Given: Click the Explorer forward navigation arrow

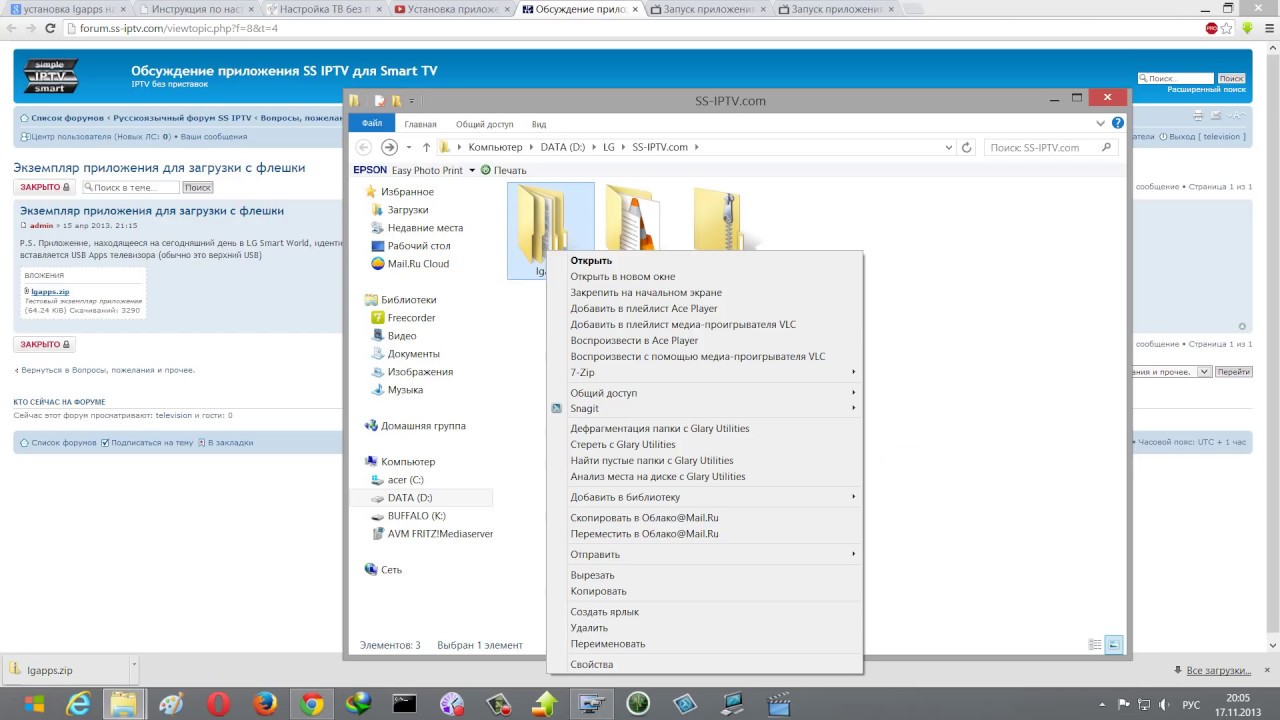Looking at the screenshot, I should pyautogui.click(x=390, y=147).
